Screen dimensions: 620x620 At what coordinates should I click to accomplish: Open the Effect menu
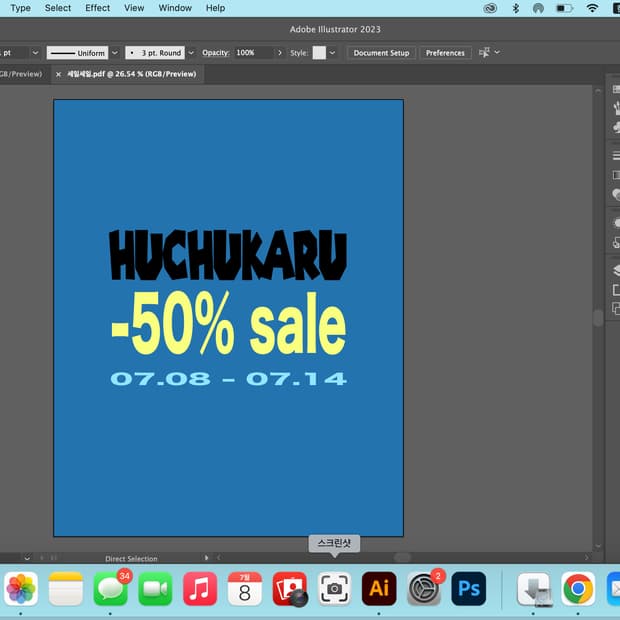coord(98,8)
